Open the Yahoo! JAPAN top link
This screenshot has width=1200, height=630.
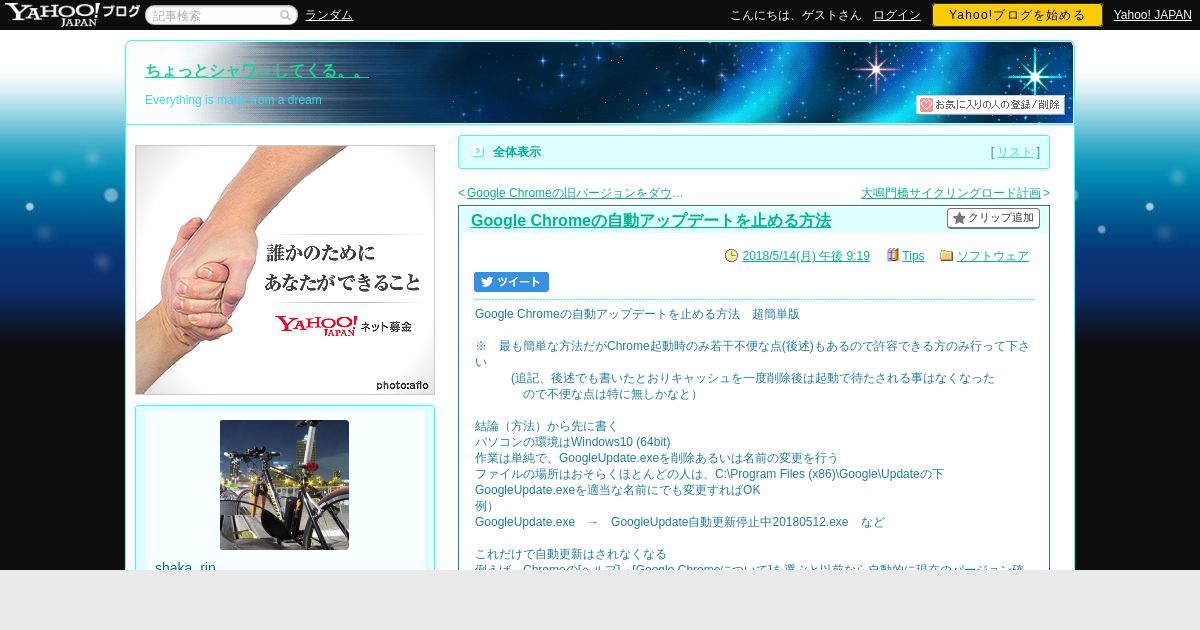[1153, 15]
